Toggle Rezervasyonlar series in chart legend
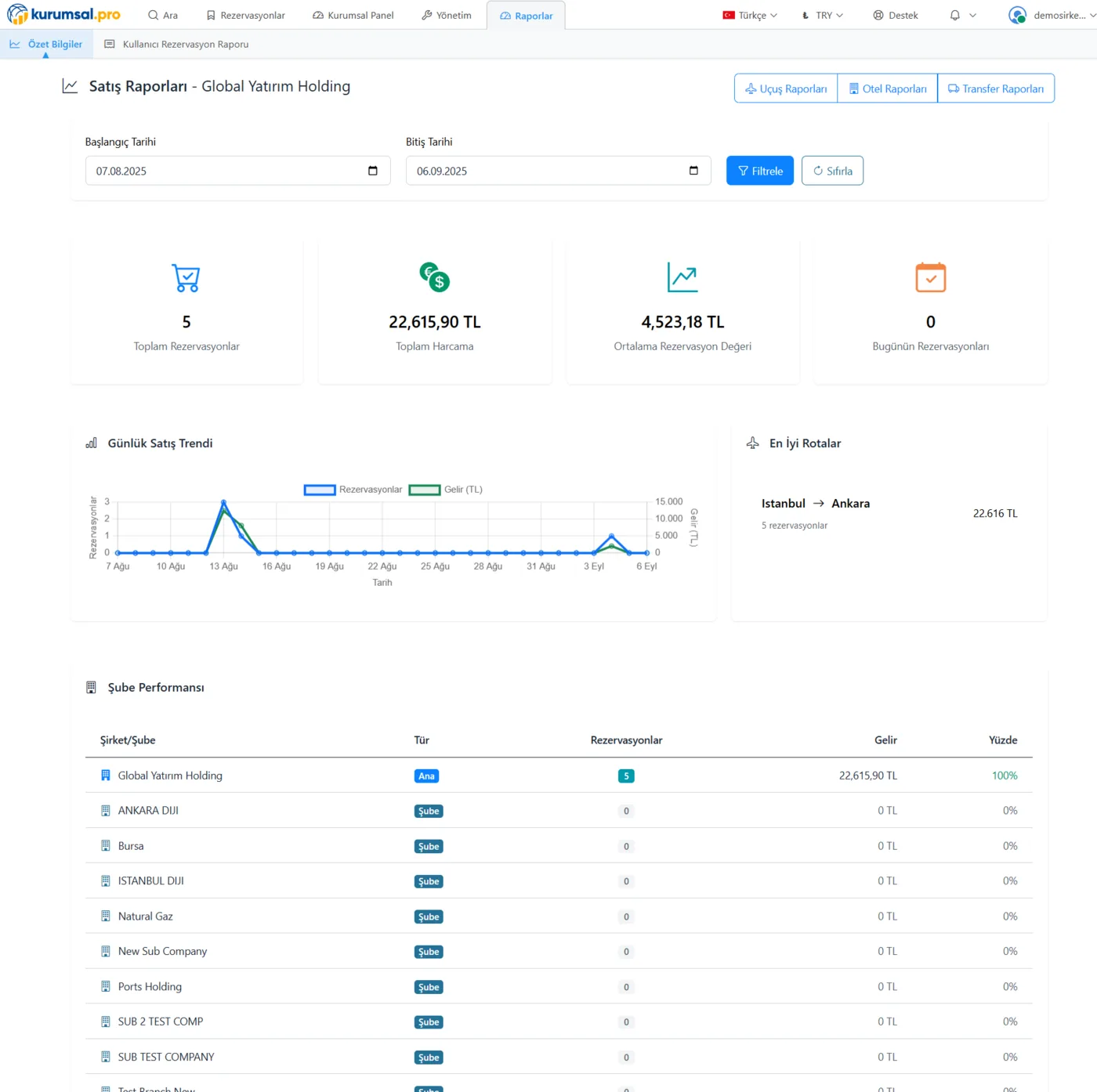1097x1092 pixels. tap(353, 490)
